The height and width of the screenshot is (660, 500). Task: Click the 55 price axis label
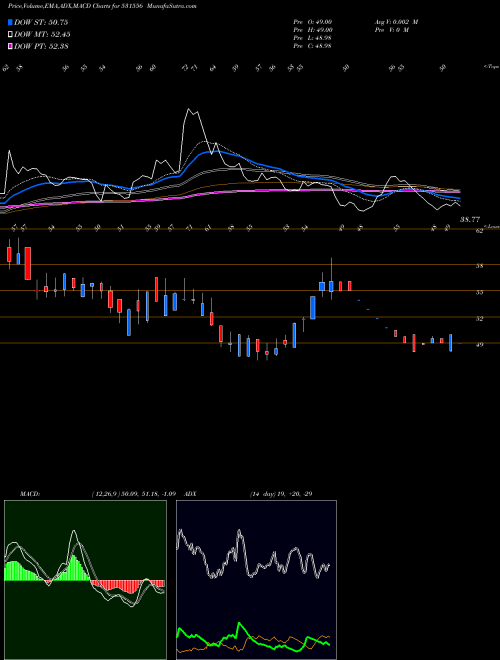(480, 292)
